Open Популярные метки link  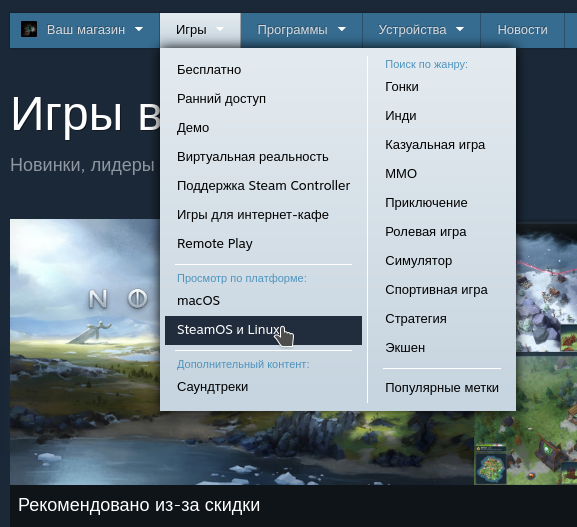(x=442, y=388)
